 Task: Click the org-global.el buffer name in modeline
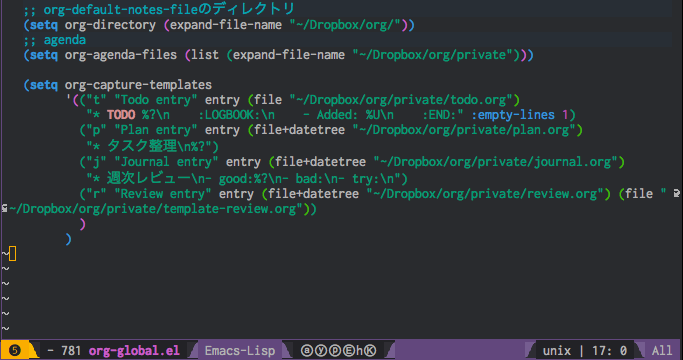(134, 350)
